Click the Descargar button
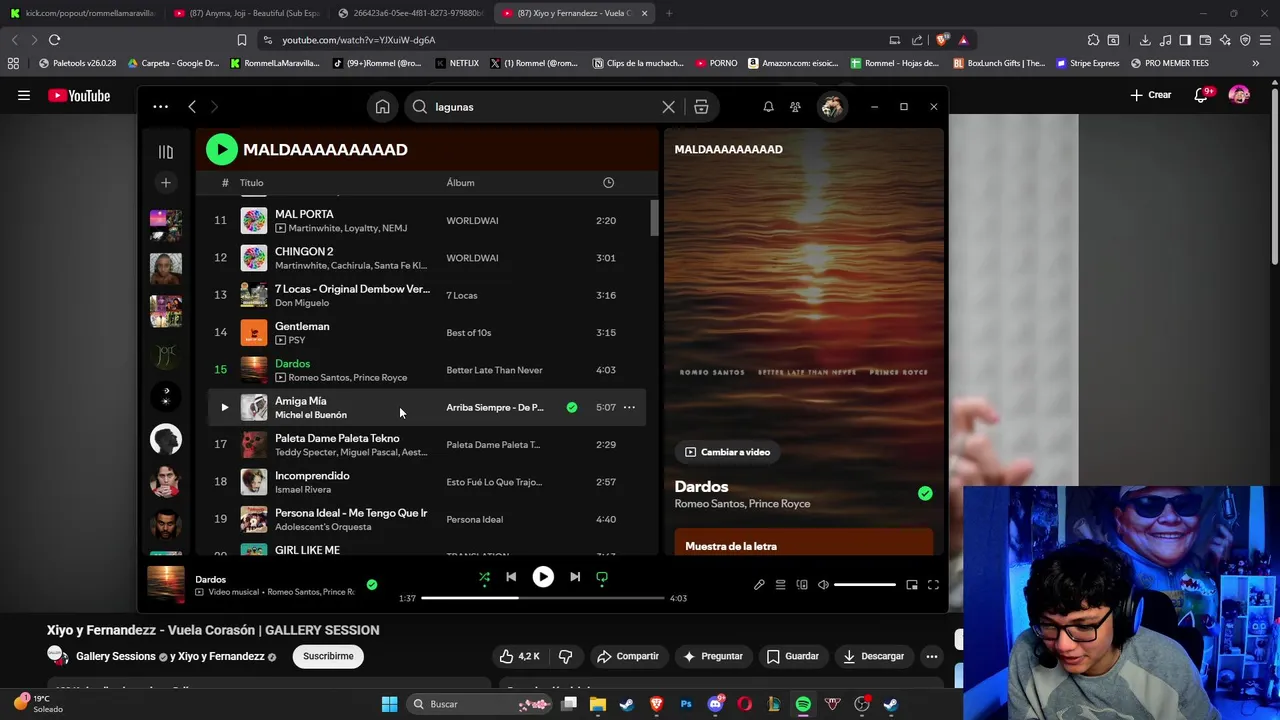The width and height of the screenshot is (1280, 720). click(x=873, y=656)
